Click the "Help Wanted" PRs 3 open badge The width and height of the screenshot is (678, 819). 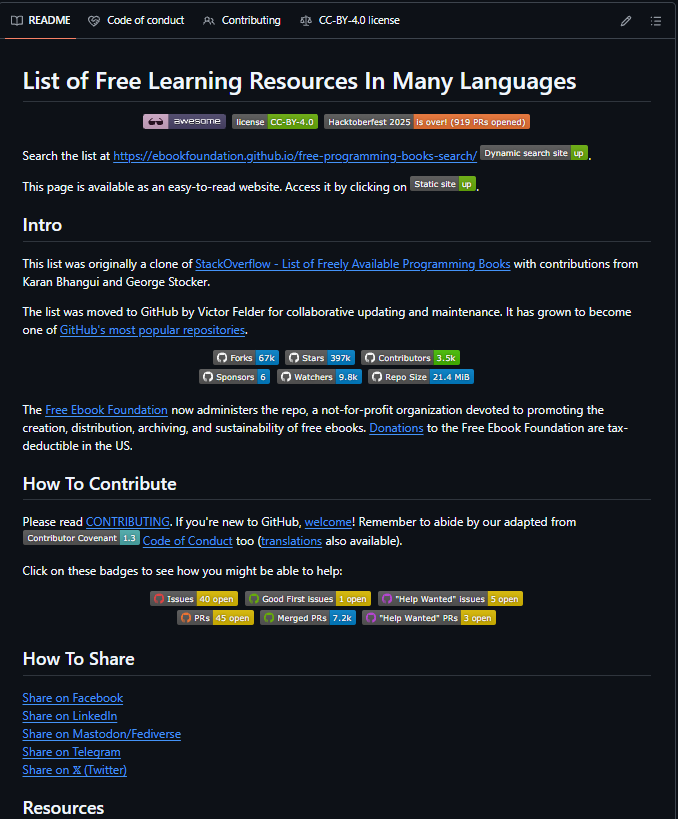click(429, 618)
